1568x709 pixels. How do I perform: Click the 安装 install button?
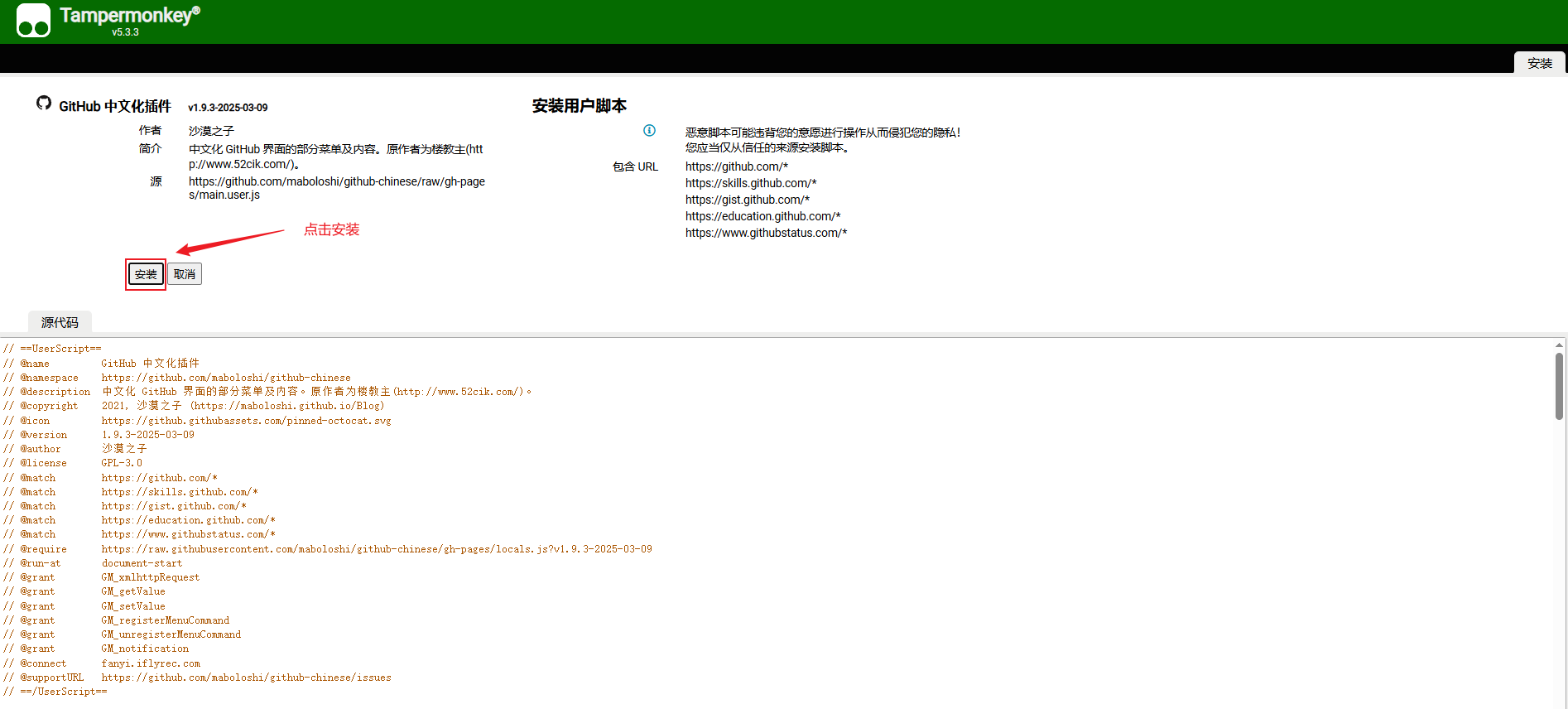tap(146, 274)
